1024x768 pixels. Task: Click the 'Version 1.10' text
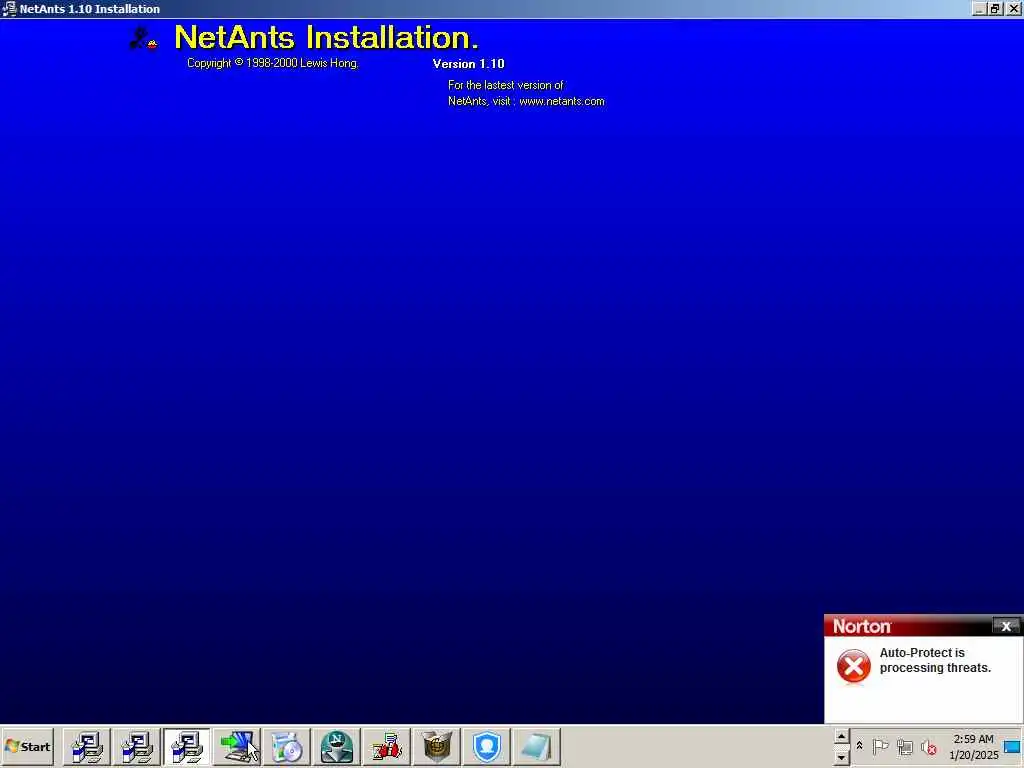click(x=468, y=63)
